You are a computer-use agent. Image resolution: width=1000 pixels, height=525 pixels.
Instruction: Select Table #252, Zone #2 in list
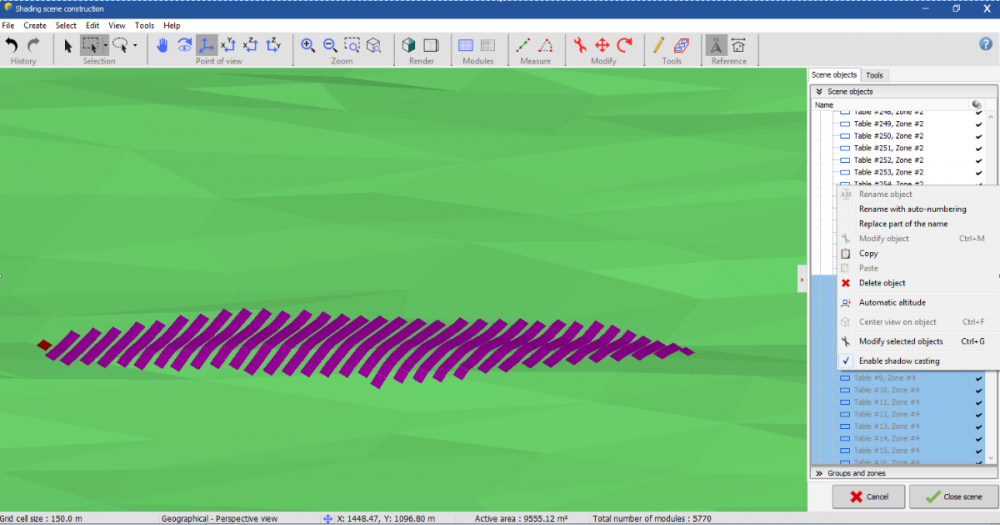pyautogui.click(x=888, y=160)
